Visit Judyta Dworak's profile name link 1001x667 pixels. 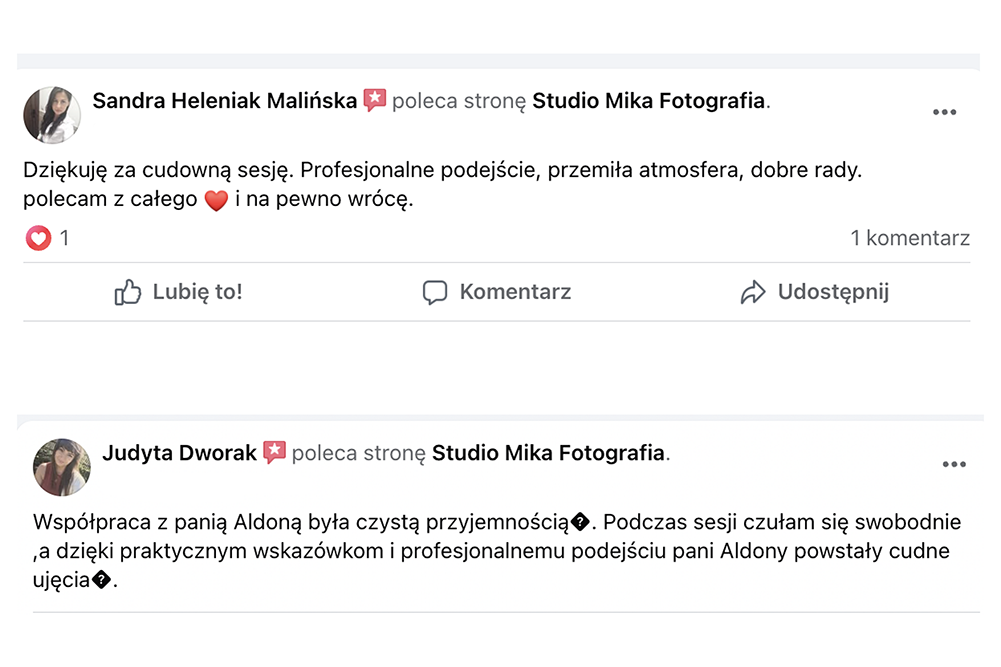[180, 452]
